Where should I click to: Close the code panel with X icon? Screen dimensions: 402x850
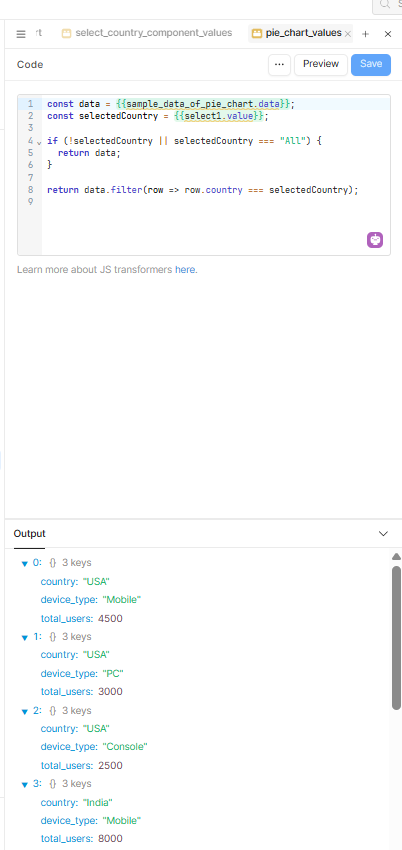388,34
